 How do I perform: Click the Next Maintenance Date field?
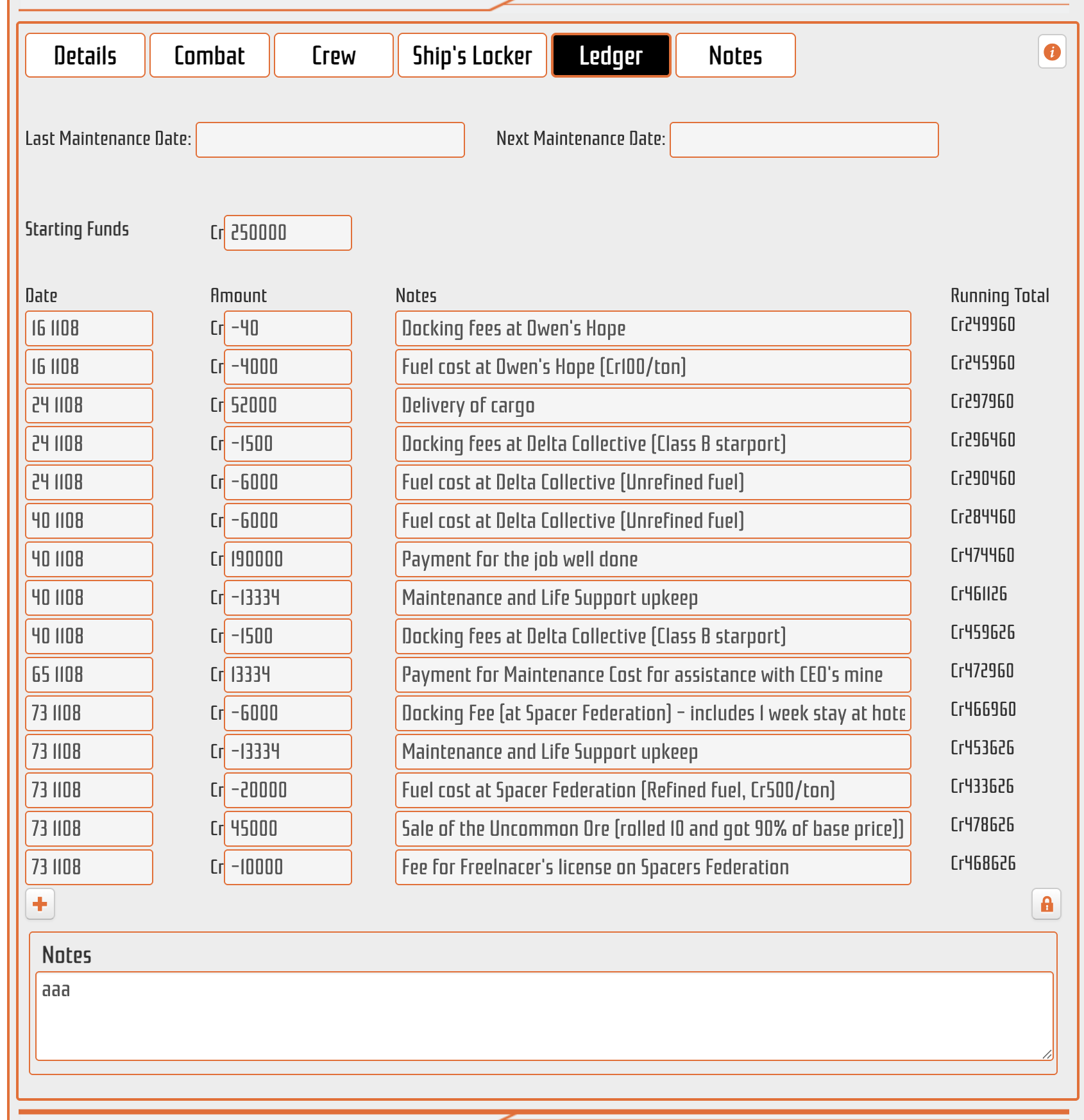804,140
